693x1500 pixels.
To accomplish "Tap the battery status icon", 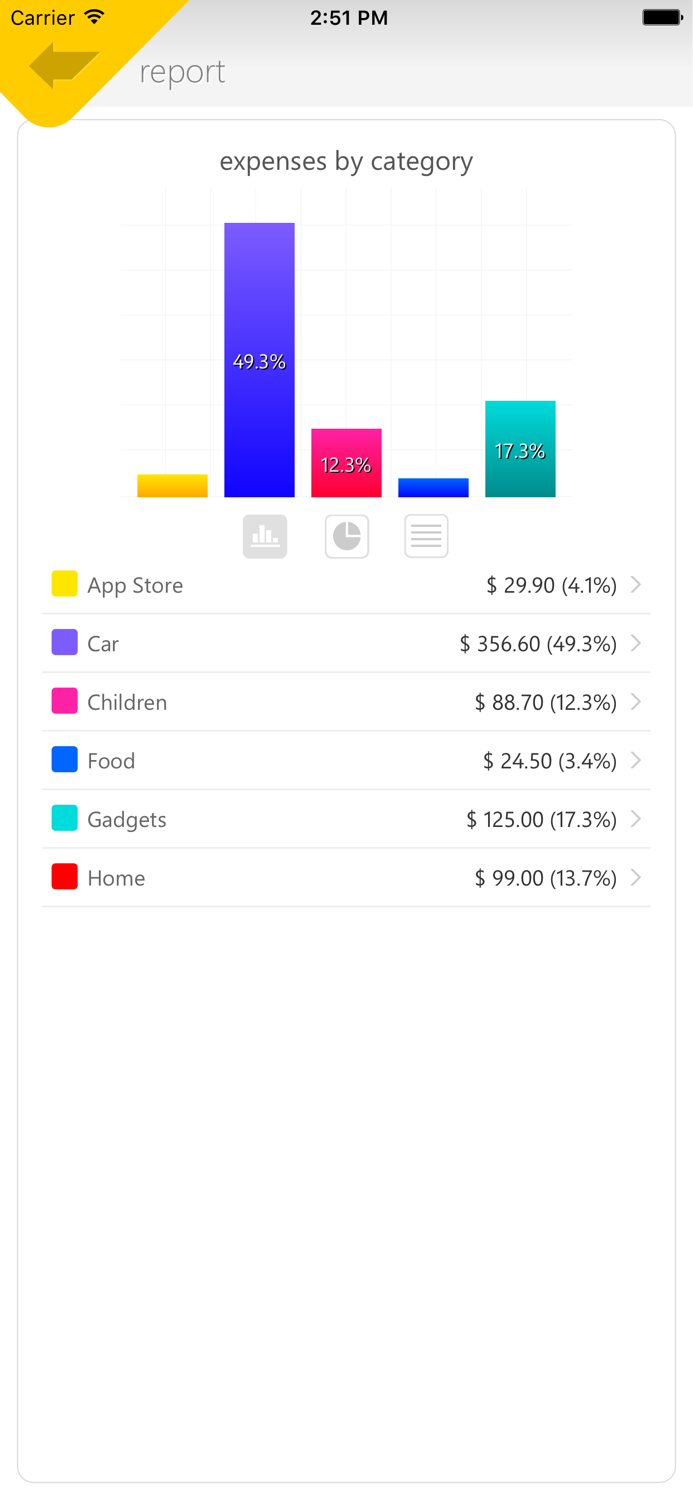I will coord(658,16).
